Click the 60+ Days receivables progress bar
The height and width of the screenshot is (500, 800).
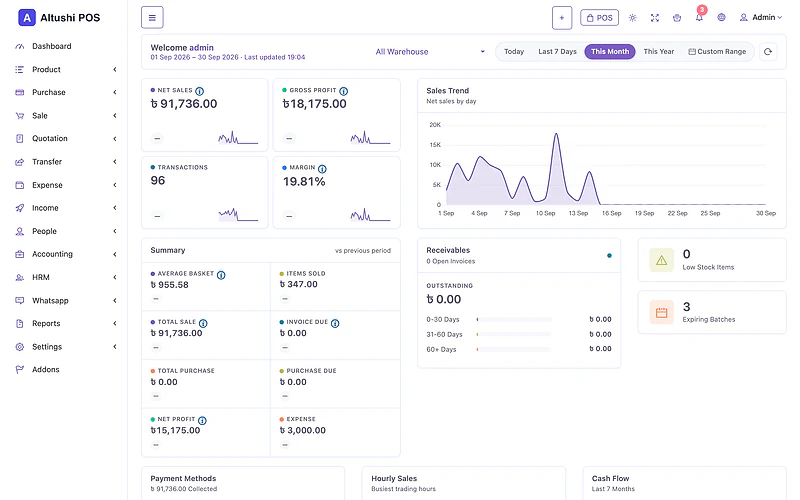pos(514,349)
